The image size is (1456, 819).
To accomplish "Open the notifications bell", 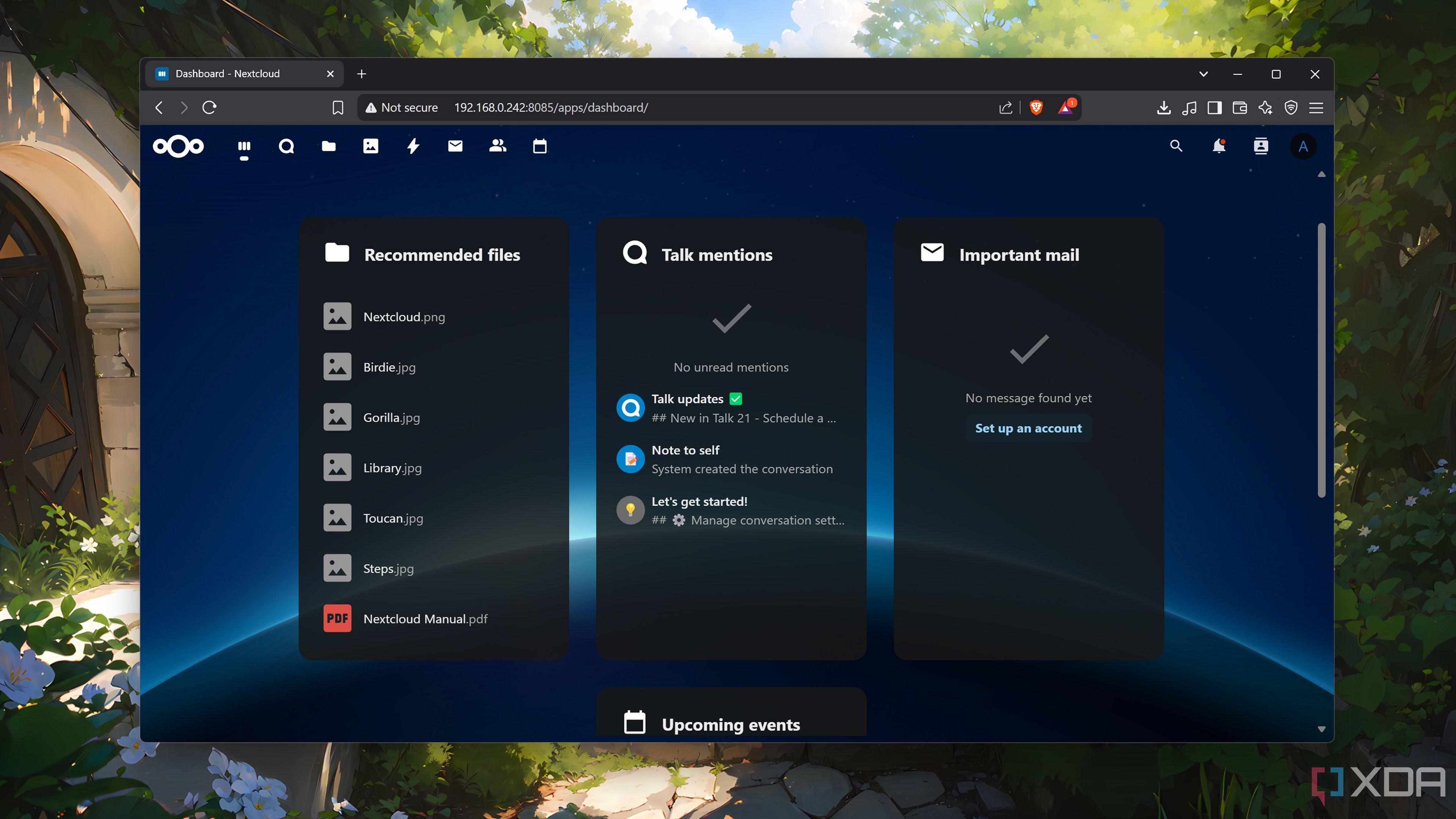I will pyautogui.click(x=1219, y=146).
